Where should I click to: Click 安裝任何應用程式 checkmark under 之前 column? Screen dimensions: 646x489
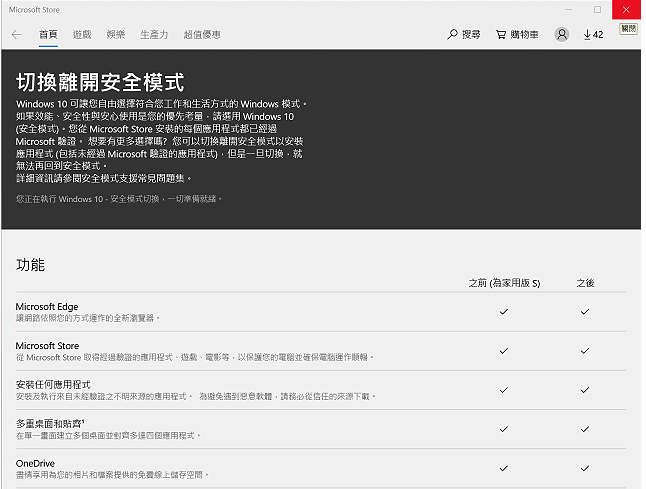(504, 390)
